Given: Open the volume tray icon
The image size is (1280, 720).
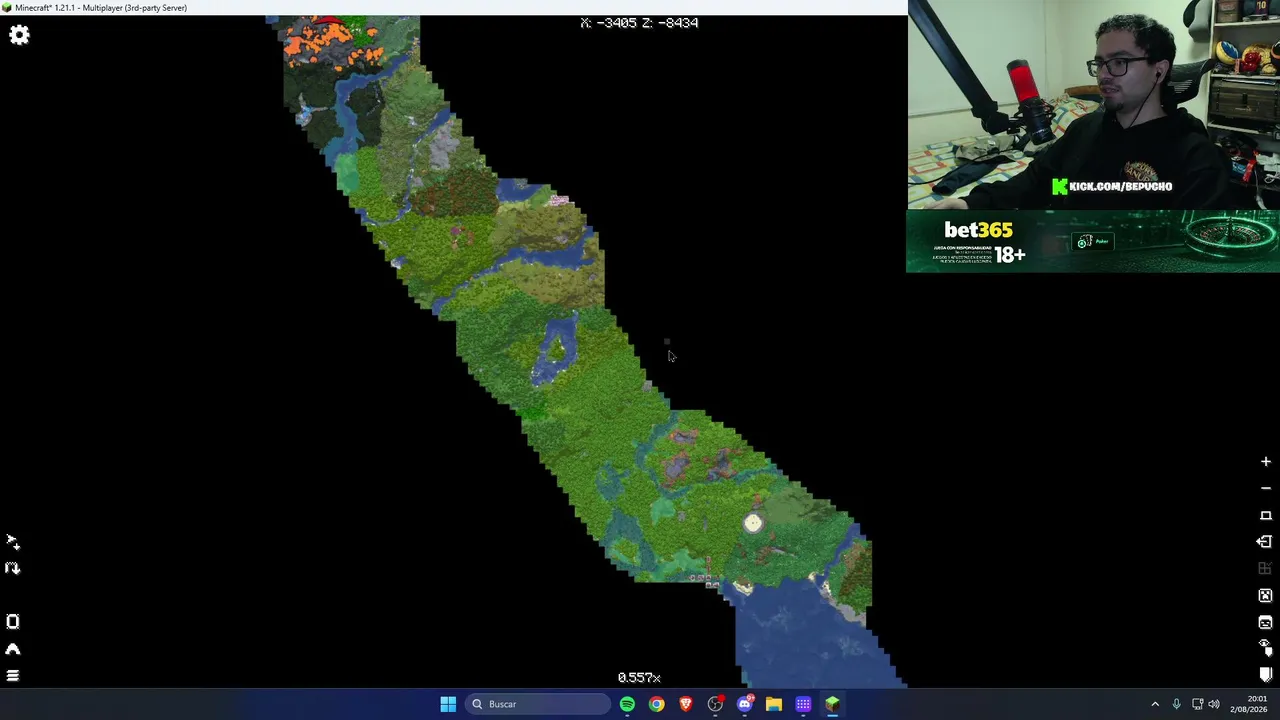Looking at the screenshot, I should 1214,704.
